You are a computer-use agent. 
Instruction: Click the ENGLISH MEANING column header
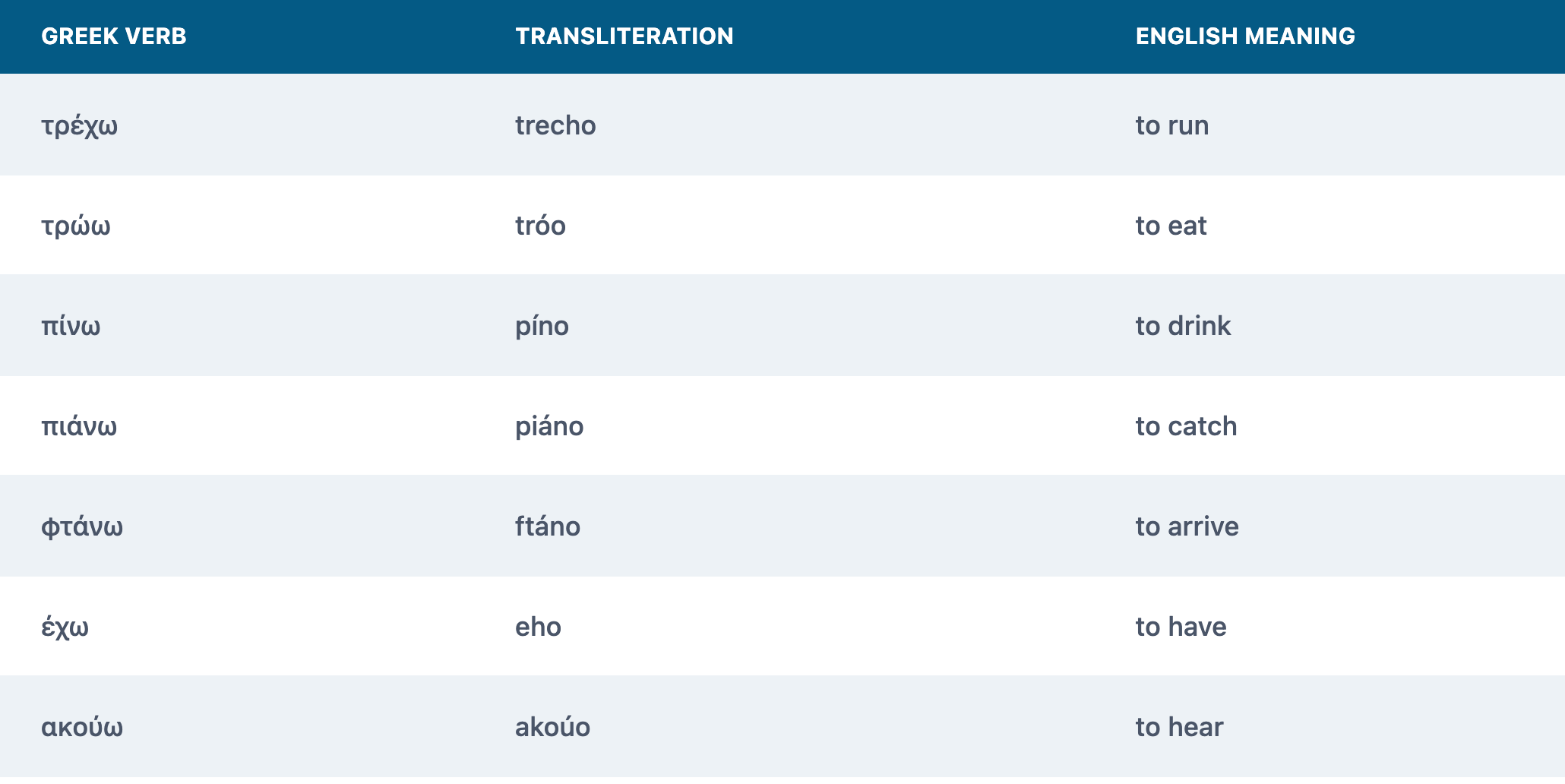[1245, 36]
